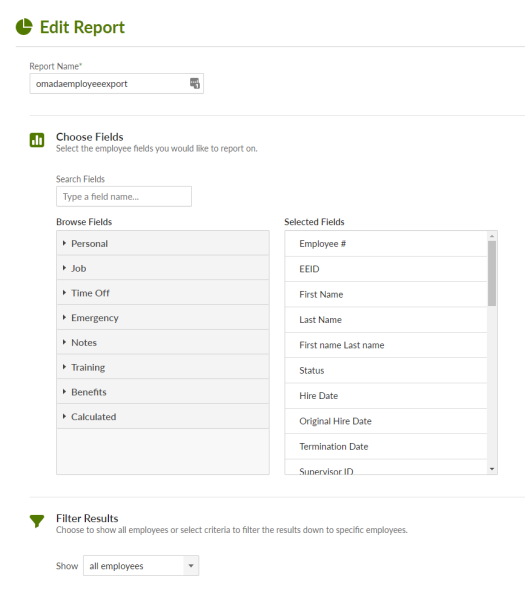Select the Hire Date selected field
Screen dimensions: 525x597
386,396
